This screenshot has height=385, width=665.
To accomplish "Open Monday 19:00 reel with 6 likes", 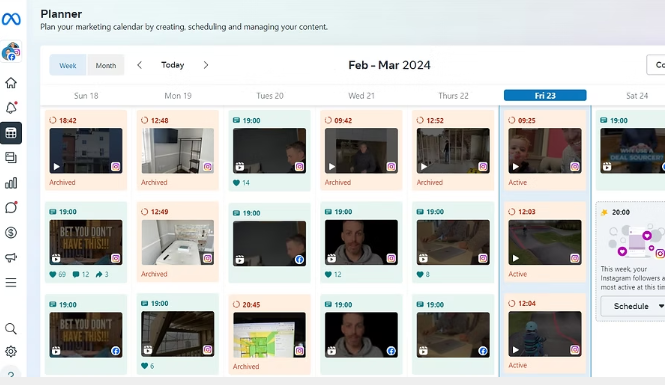I will click(x=178, y=334).
